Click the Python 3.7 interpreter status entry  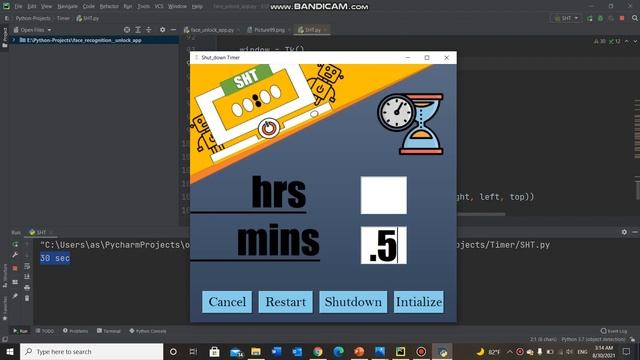tap(593, 340)
